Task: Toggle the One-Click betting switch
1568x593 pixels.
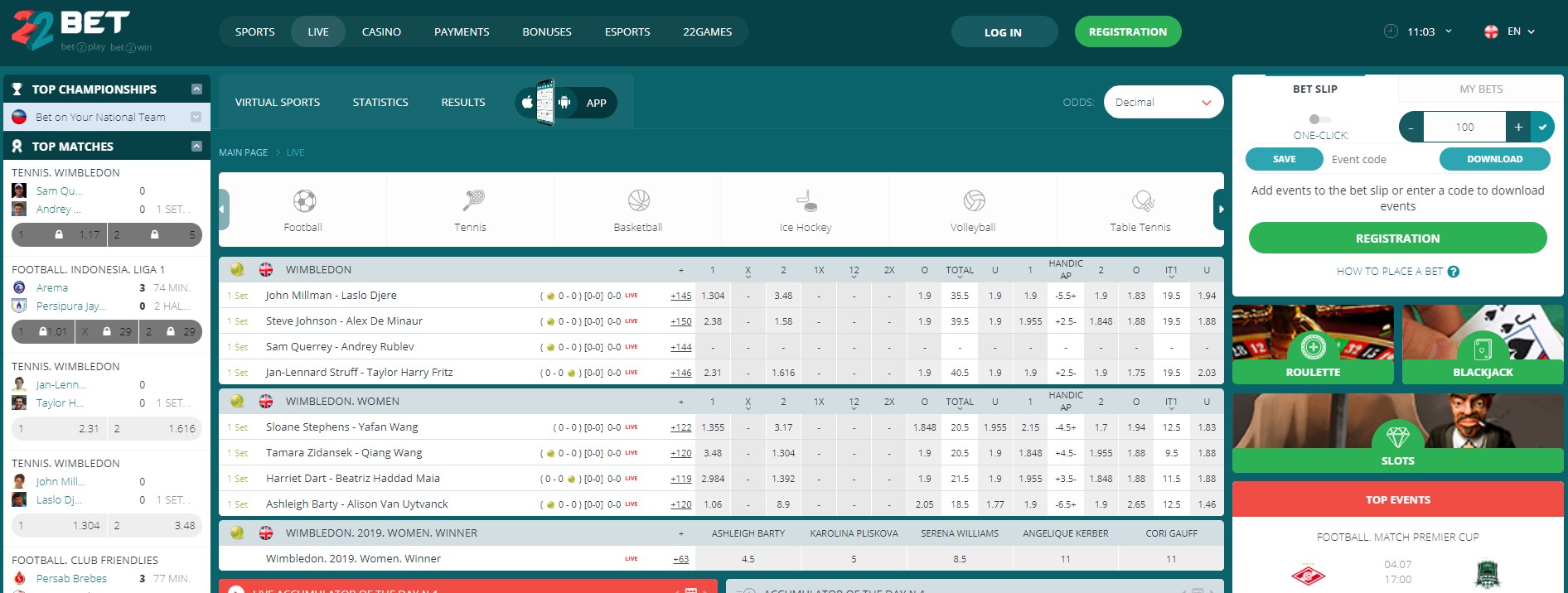Action: [1320, 119]
